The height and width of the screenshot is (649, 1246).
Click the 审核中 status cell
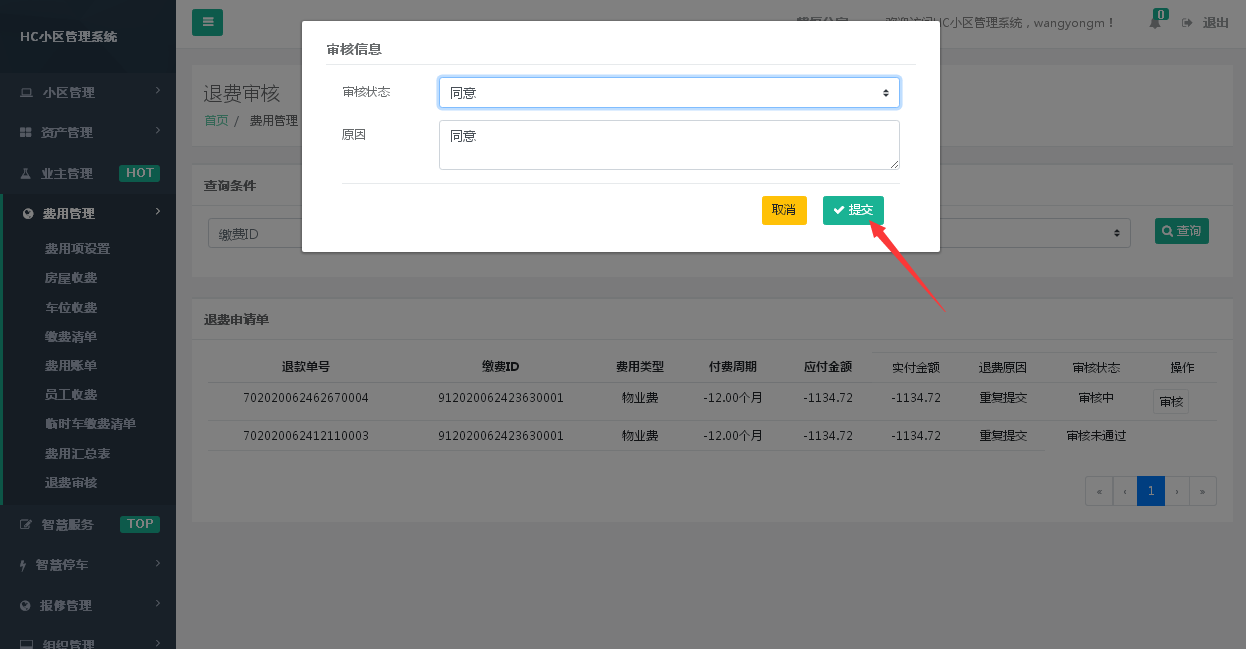tap(1096, 398)
